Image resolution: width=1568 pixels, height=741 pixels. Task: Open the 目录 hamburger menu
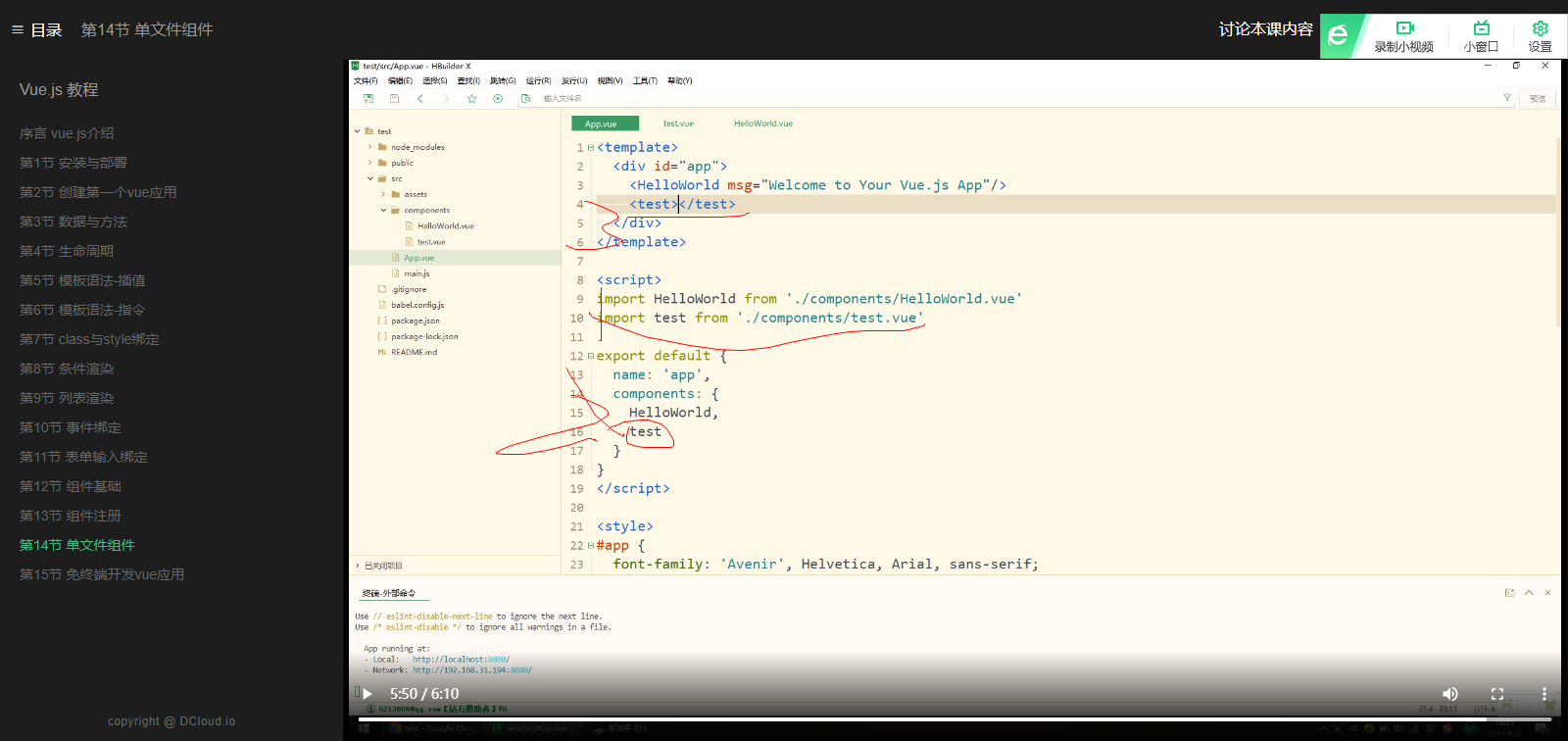click(x=36, y=30)
